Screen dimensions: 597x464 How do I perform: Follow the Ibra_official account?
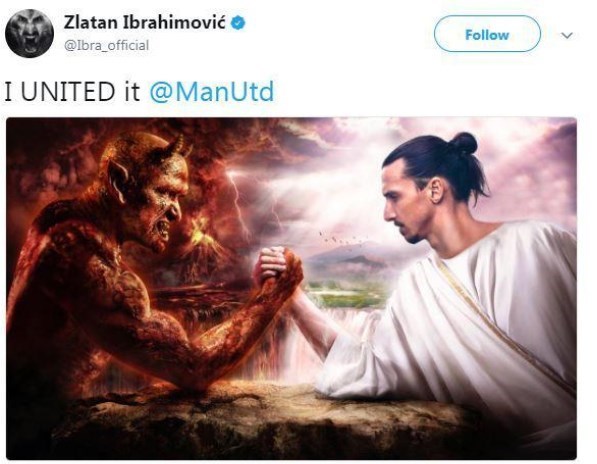(487, 34)
